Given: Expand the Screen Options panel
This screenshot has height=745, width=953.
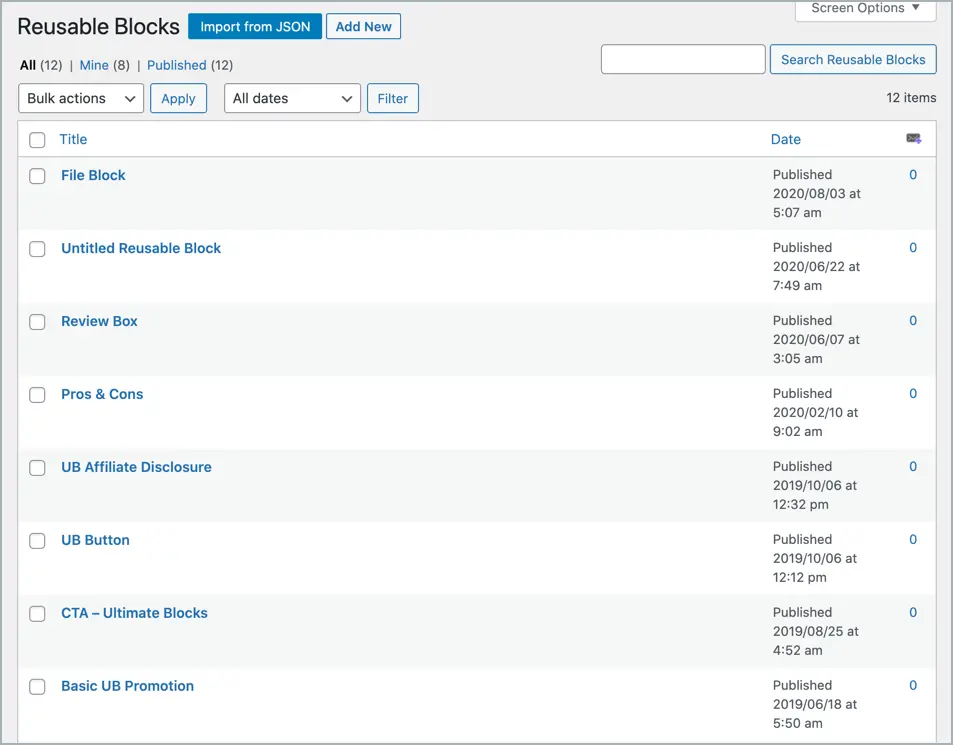Looking at the screenshot, I should tap(865, 9).
